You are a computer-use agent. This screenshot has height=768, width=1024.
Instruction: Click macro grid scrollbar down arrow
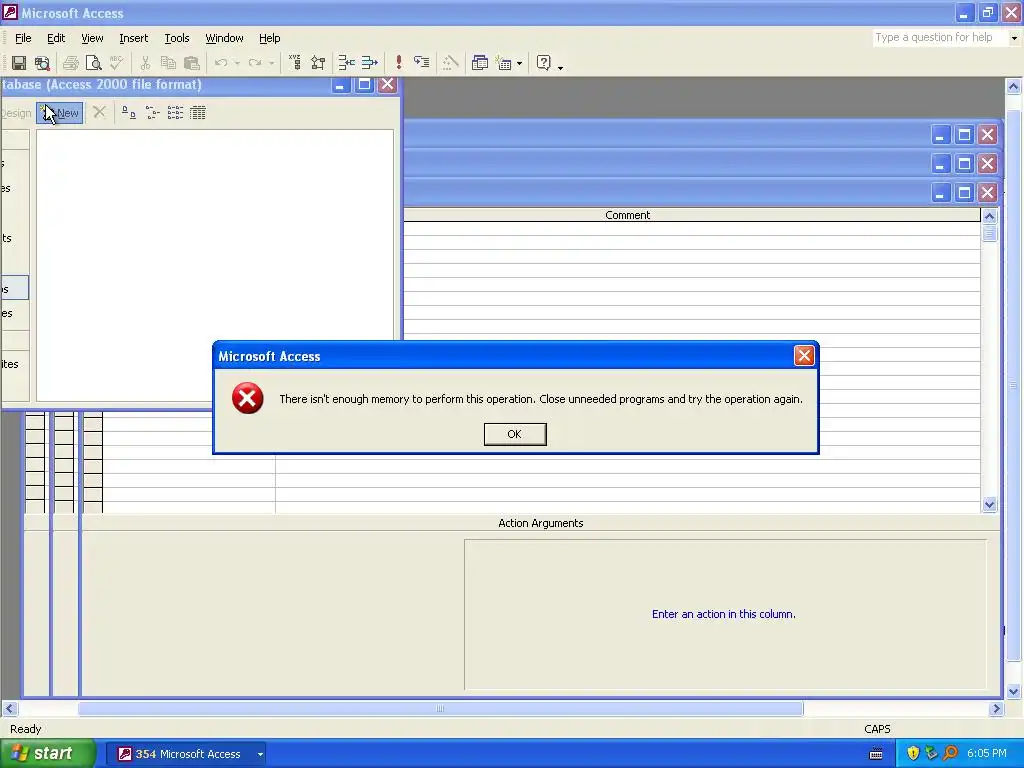click(989, 504)
